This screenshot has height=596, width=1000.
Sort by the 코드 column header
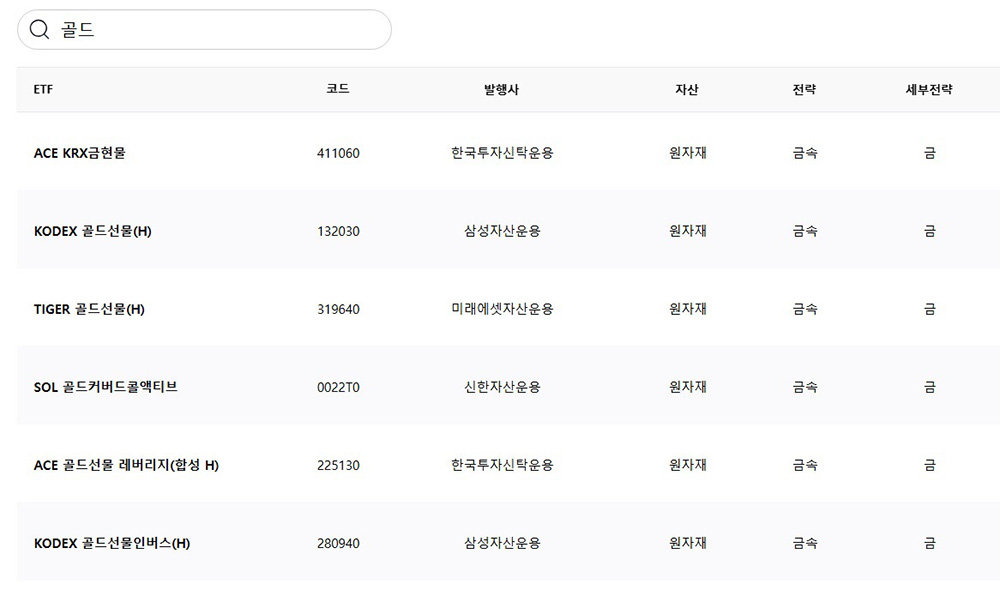pos(338,89)
